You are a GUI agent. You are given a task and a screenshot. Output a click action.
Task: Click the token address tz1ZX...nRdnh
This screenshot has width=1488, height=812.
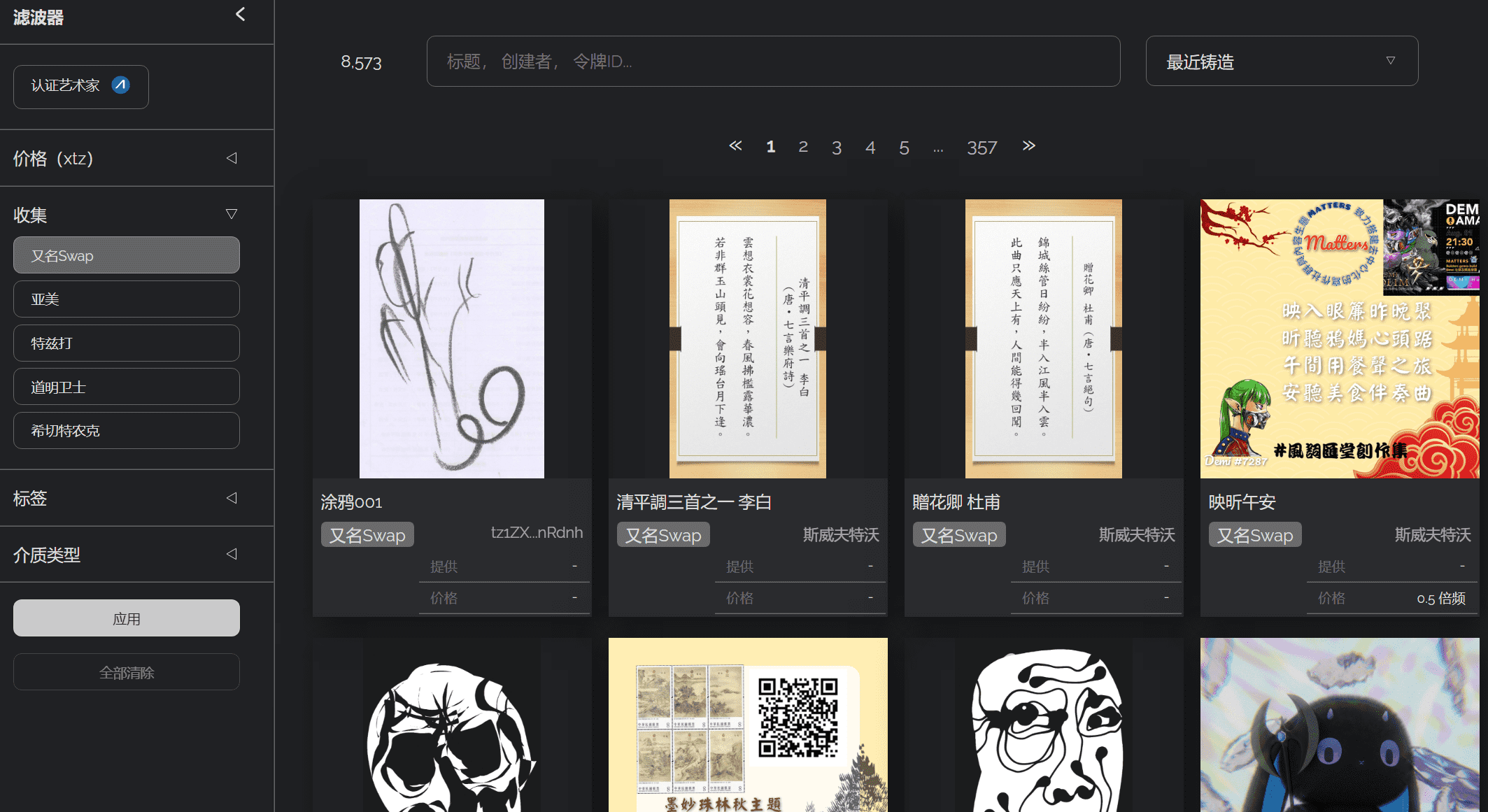pos(537,532)
